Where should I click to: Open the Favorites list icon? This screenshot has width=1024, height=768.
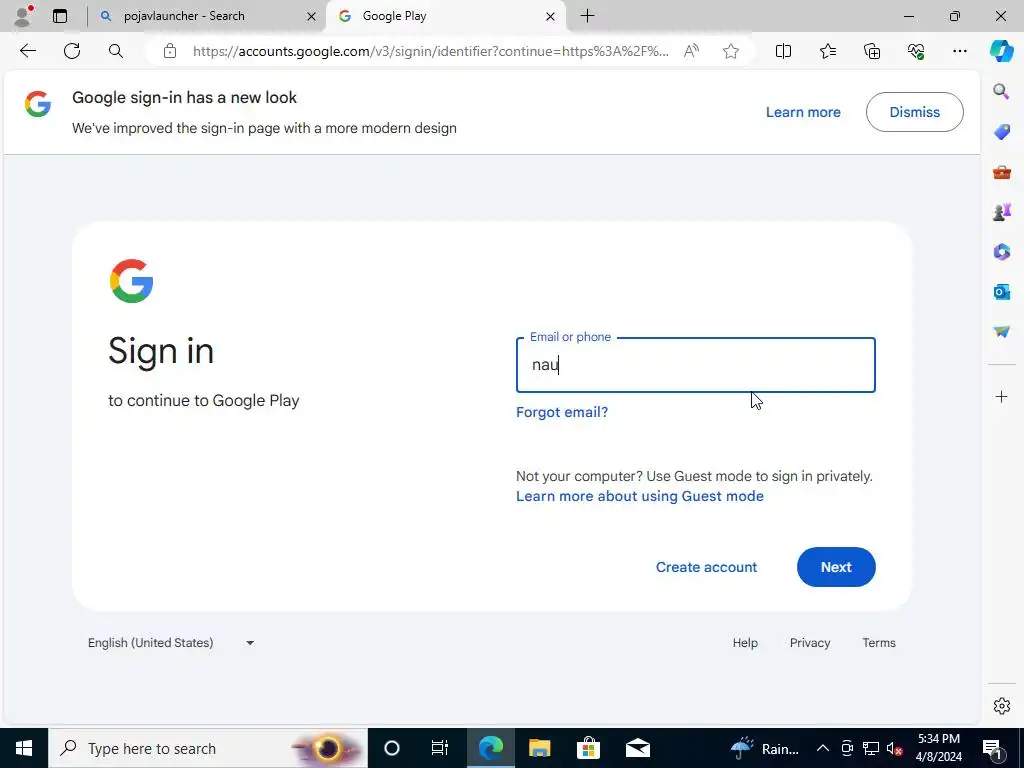(x=827, y=51)
